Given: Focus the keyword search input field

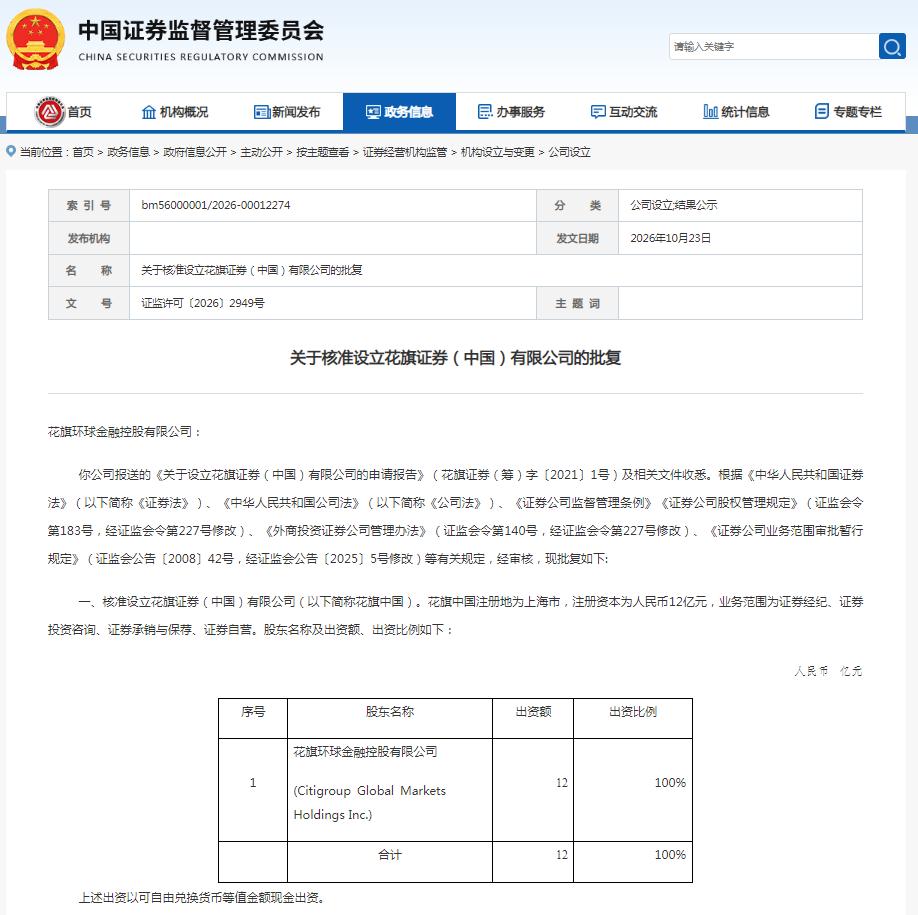Looking at the screenshot, I should click(x=773, y=46).
